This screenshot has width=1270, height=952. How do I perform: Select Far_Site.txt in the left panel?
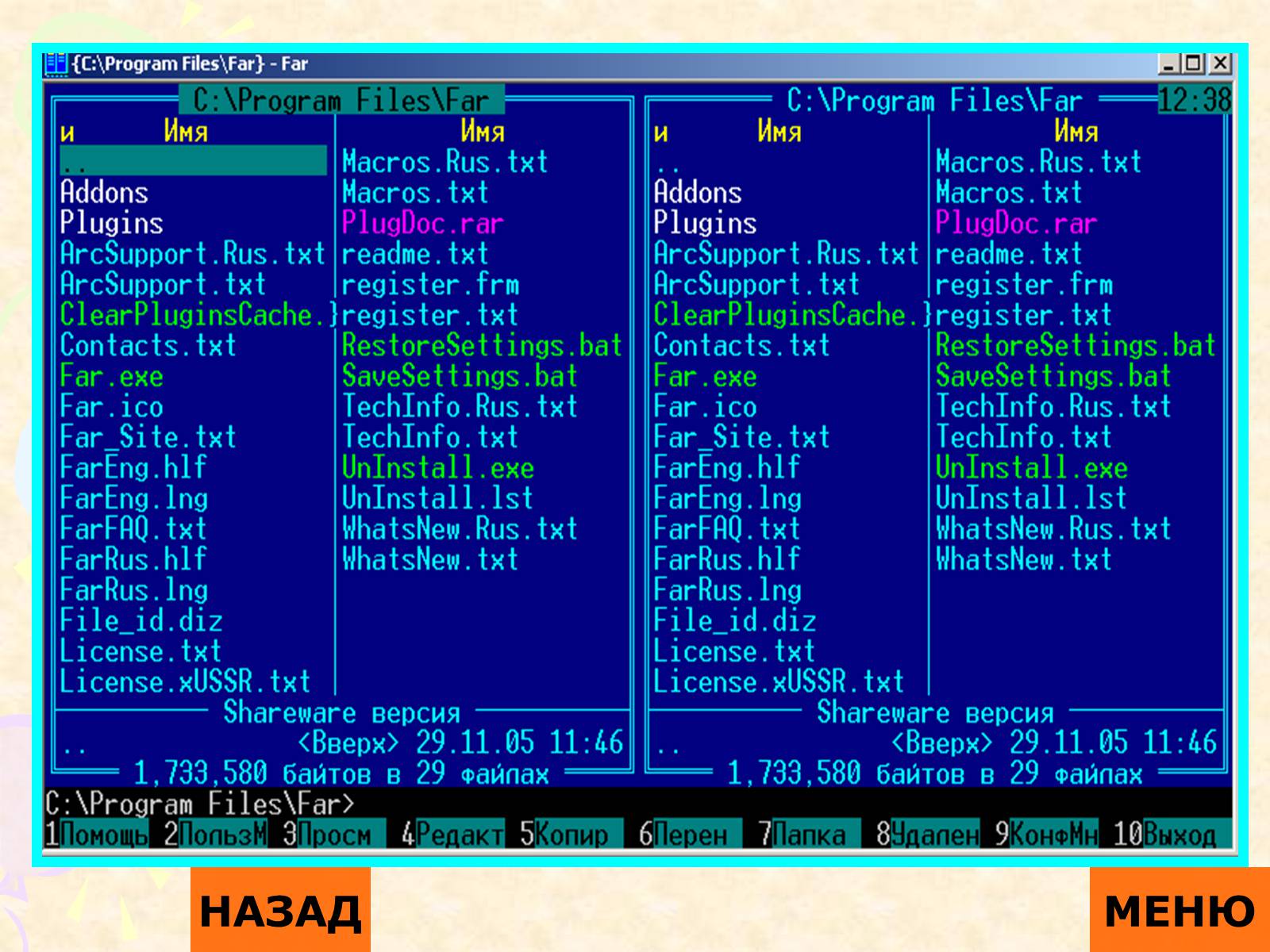(x=148, y=437)
